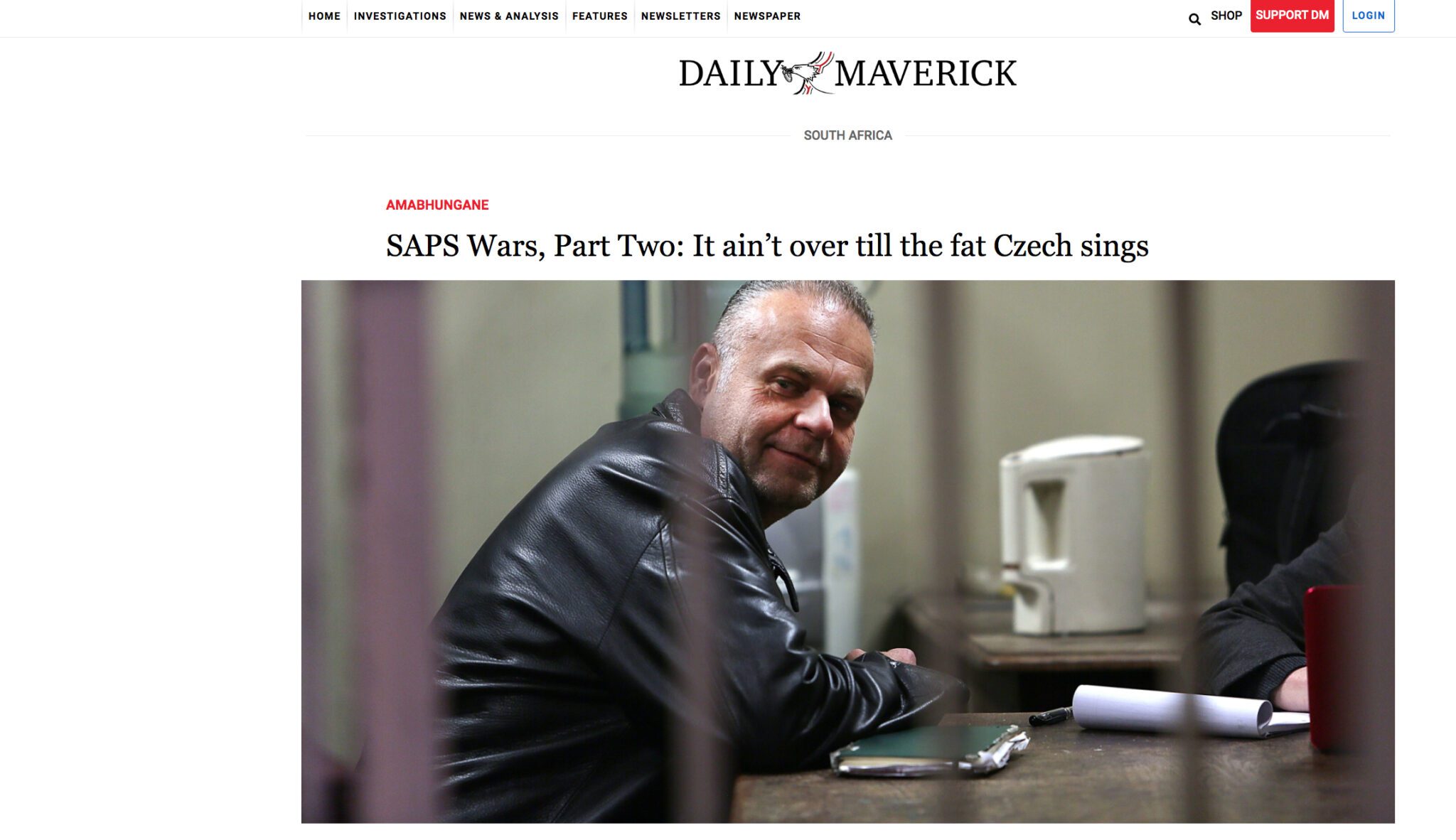Click the LOGIN button

1369,16
